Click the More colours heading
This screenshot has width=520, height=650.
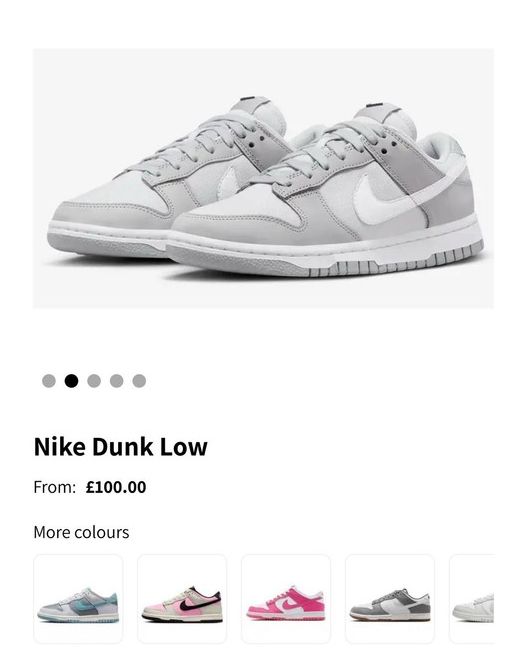coord(81,532)
